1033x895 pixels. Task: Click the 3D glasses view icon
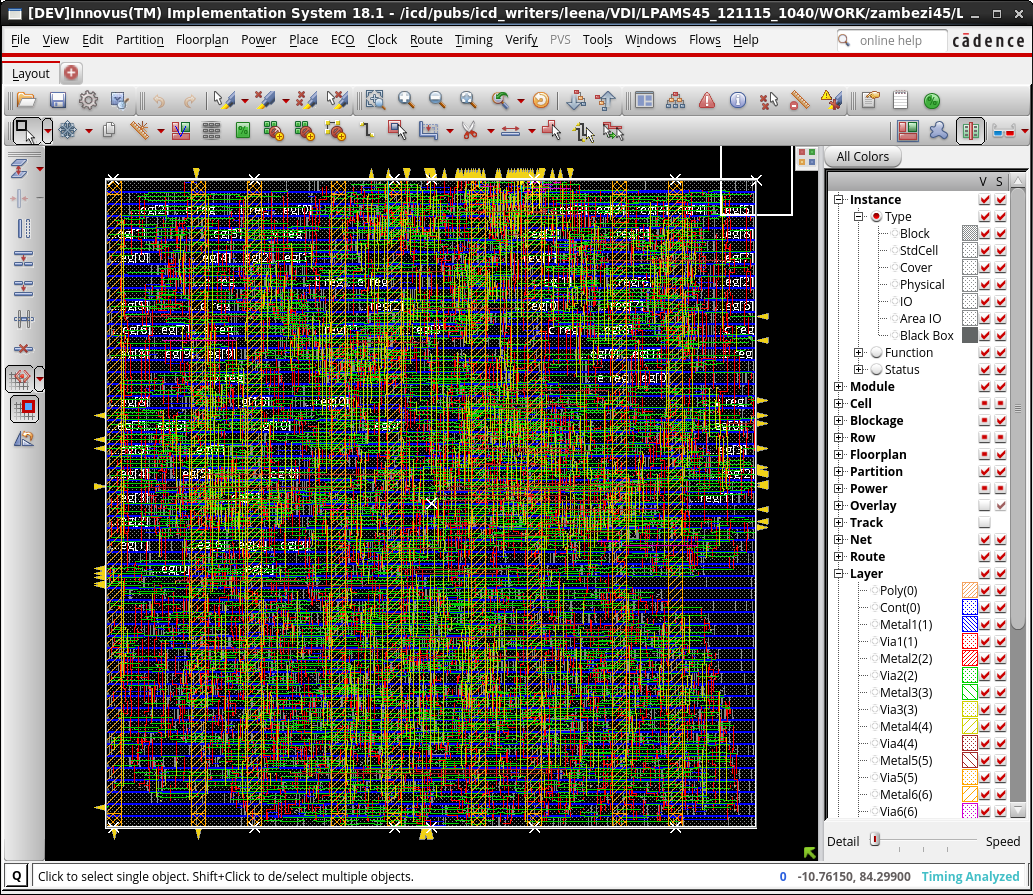[x=1004, y=130]
